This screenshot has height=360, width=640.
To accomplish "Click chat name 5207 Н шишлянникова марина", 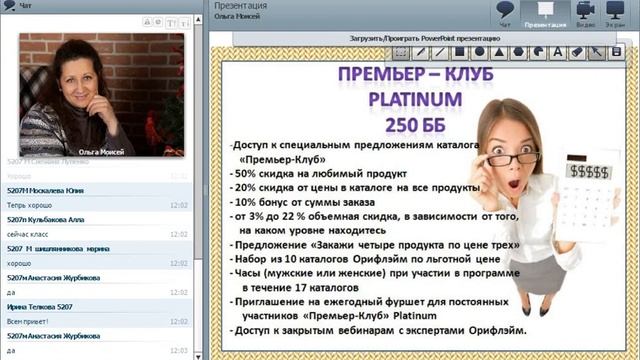I will coord(58,249).
